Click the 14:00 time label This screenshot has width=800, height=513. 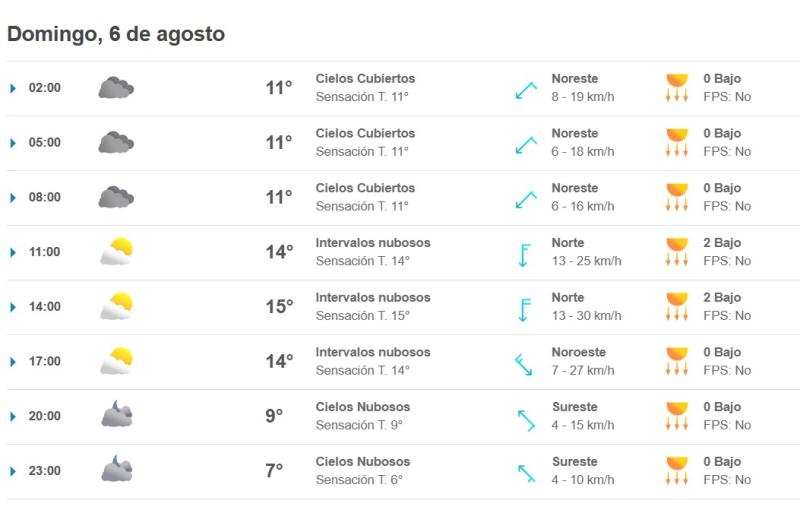click(x=45, y=307)
